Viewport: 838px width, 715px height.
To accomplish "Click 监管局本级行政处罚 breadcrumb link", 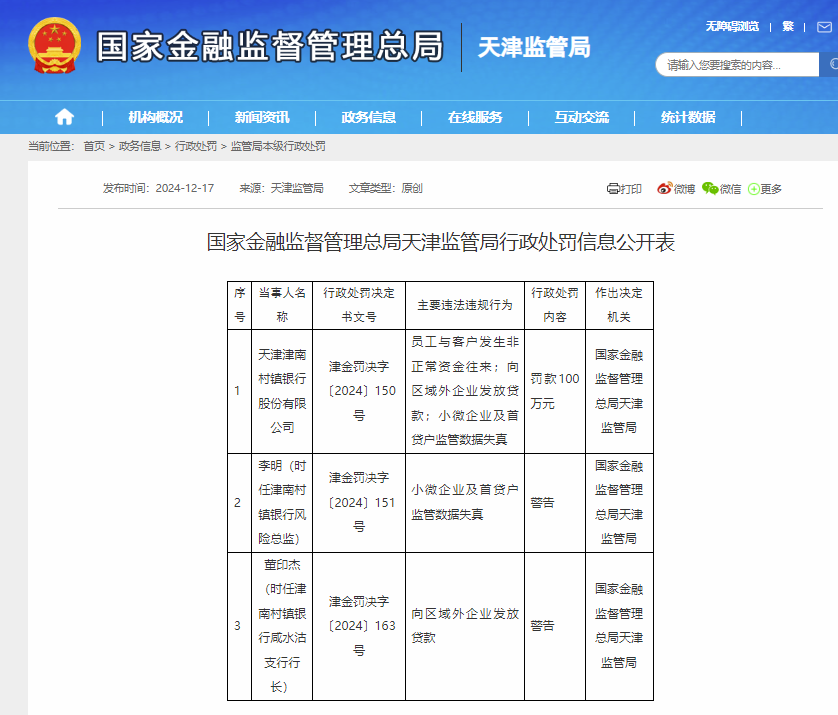I will (278, 146).
